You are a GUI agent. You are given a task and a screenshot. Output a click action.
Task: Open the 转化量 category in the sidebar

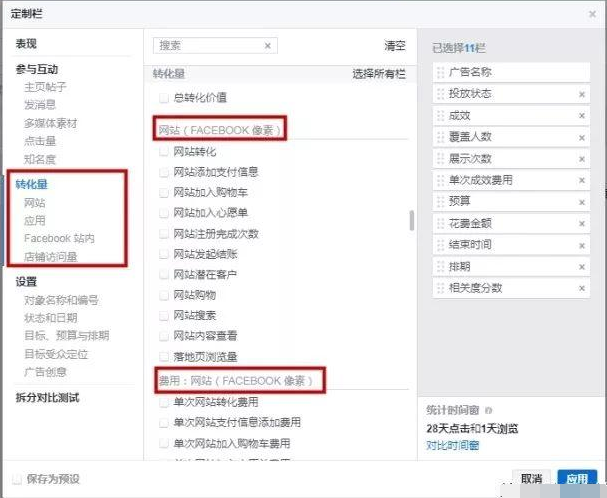[32, 184]
